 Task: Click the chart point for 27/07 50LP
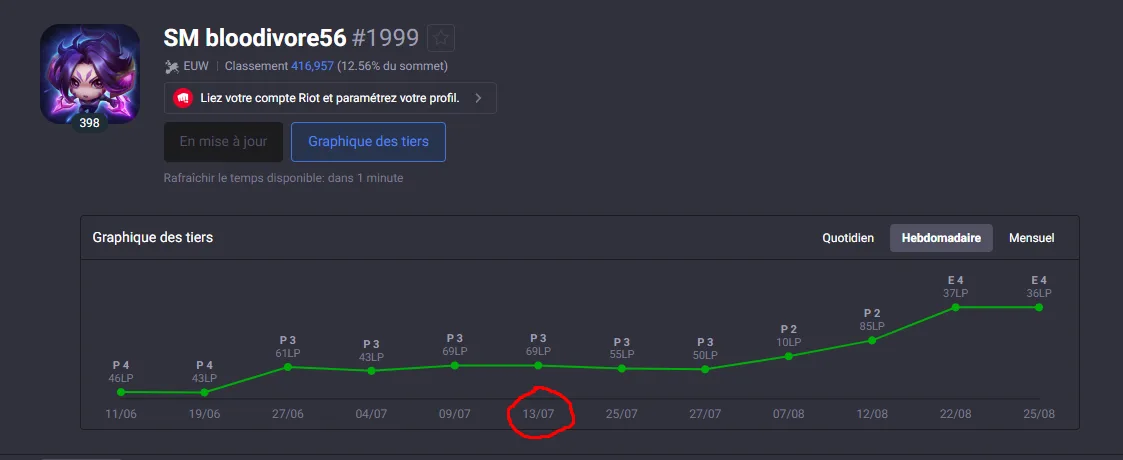[705, 370]
